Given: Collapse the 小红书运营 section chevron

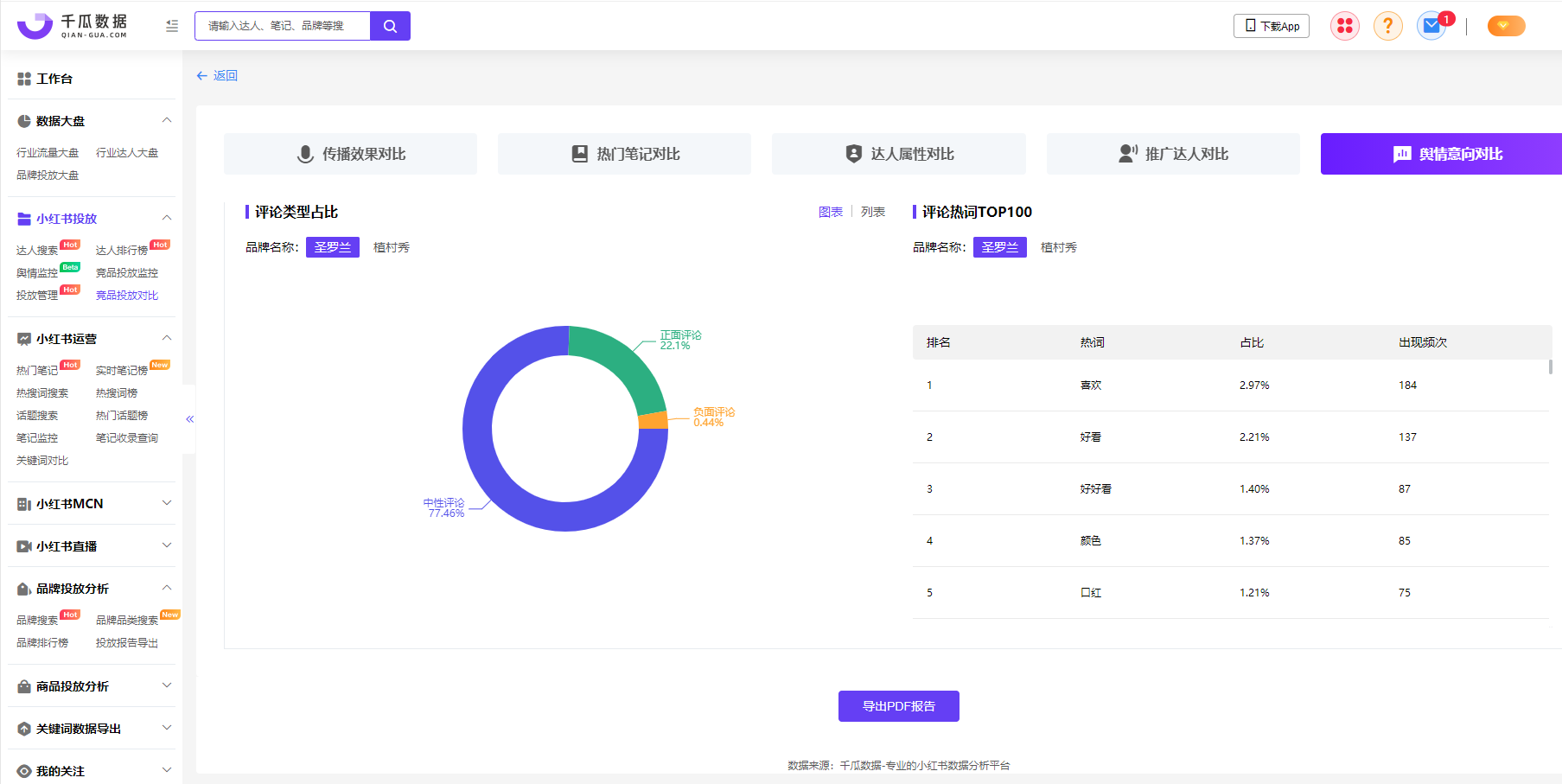Looking at the screenshot, I should 167,338.
